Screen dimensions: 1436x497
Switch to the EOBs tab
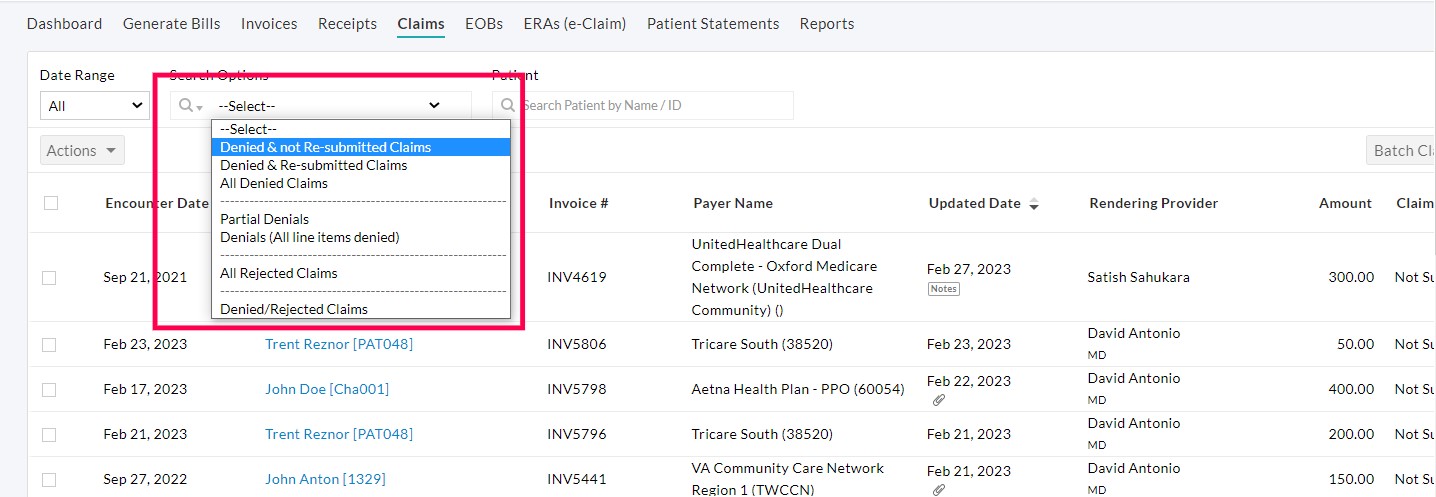(484, 24)
